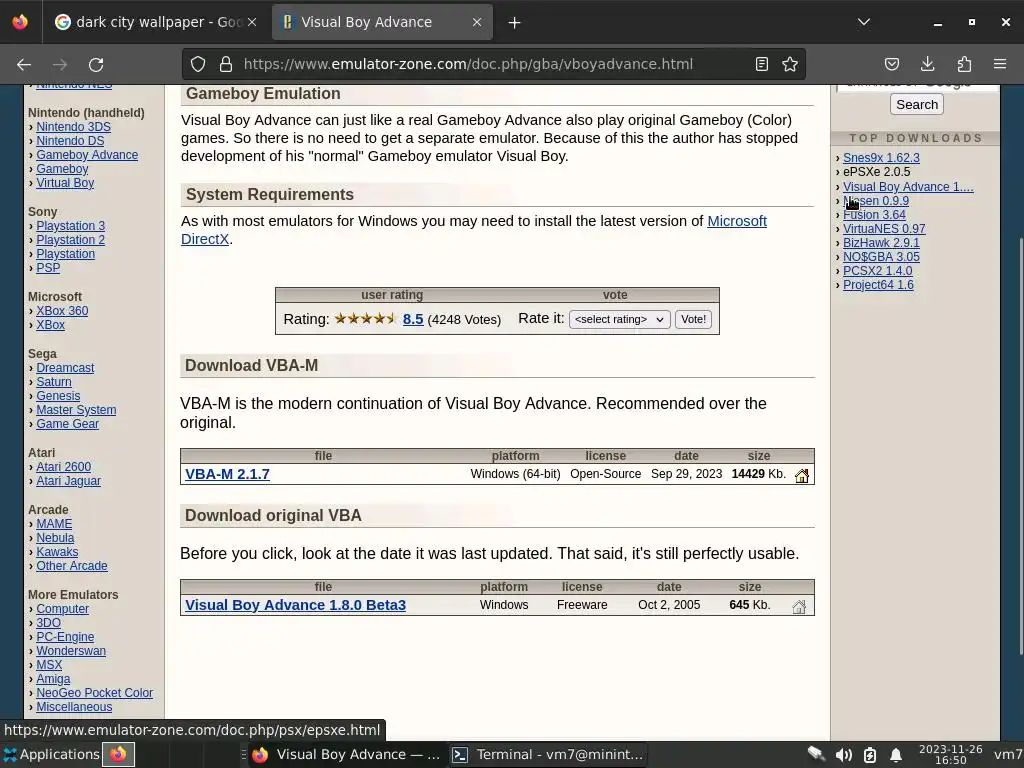Click the power manager battery tray icon
This screenshot has width=1024, height=768.
870,755
